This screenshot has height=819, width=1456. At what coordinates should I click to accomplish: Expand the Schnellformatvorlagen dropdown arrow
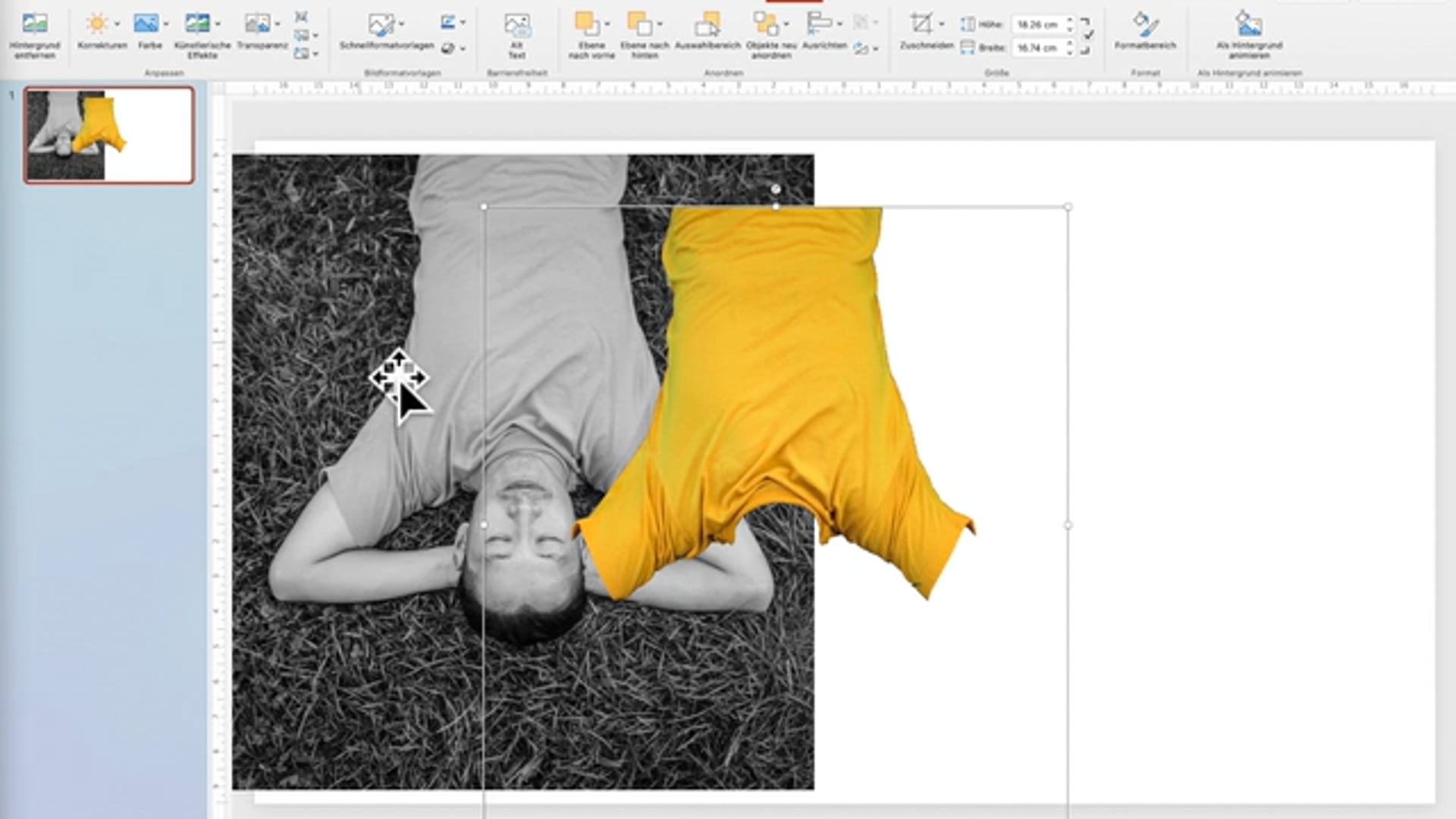tap(401, 24)
